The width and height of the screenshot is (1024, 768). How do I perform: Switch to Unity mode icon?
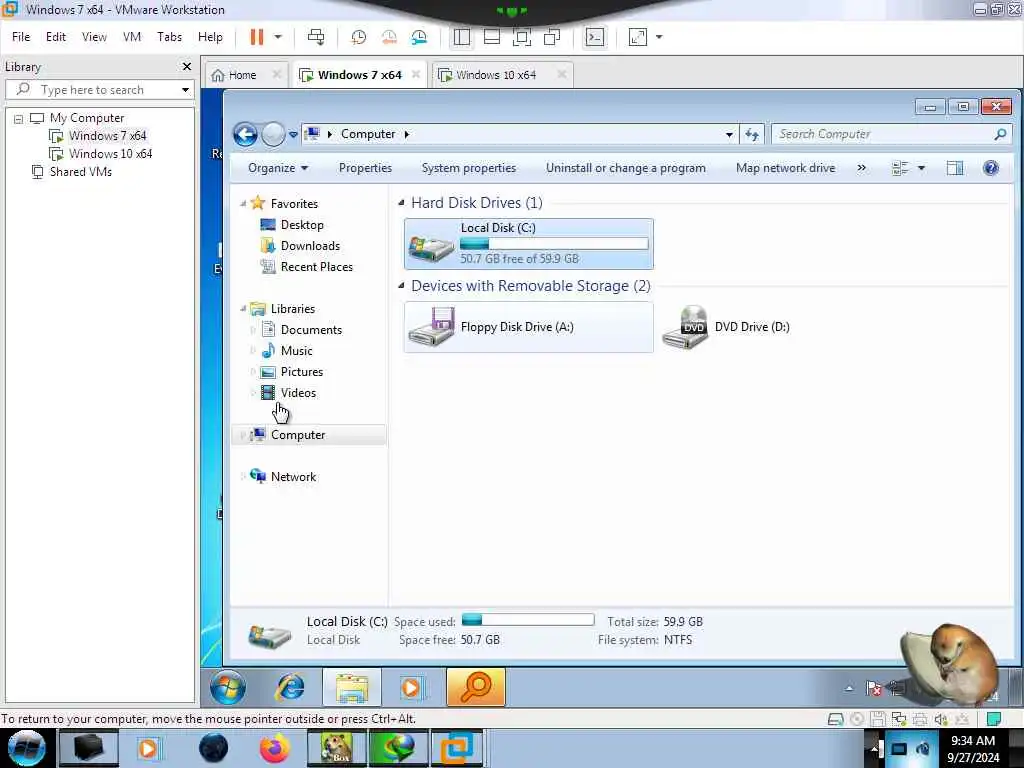click(552, 37)
